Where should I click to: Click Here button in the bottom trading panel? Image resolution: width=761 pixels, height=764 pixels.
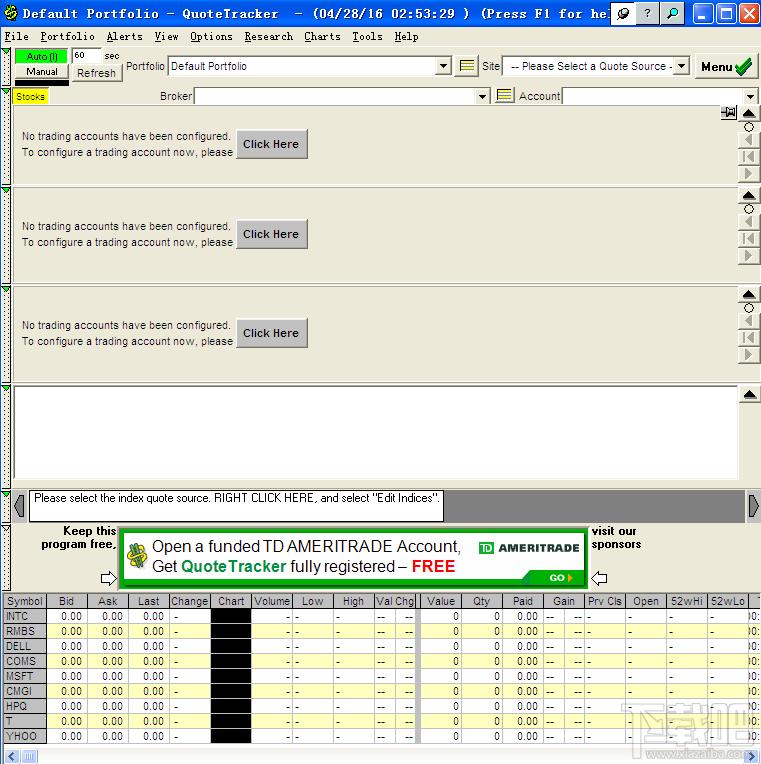[271, 333]
